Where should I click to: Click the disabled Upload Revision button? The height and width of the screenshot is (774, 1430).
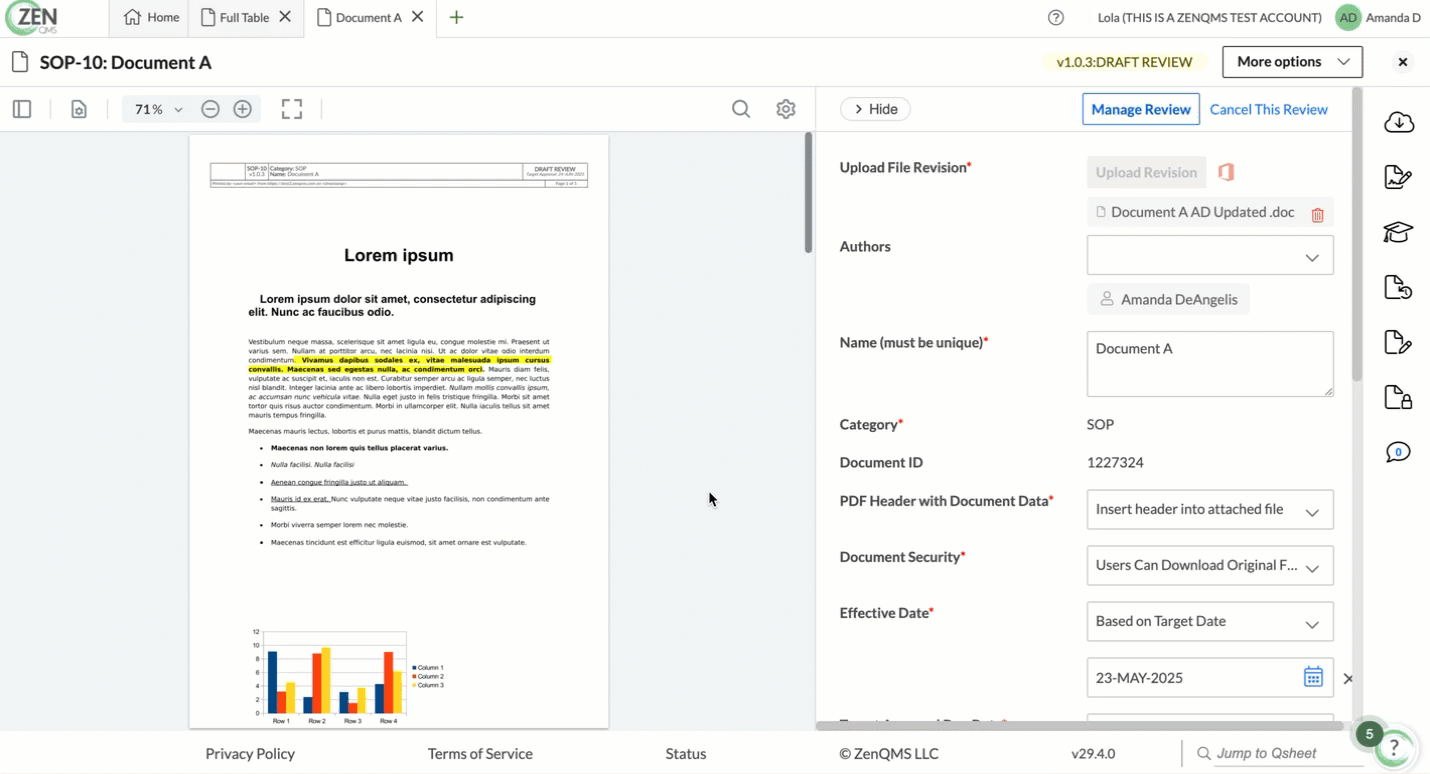[x=1146, y=172]
